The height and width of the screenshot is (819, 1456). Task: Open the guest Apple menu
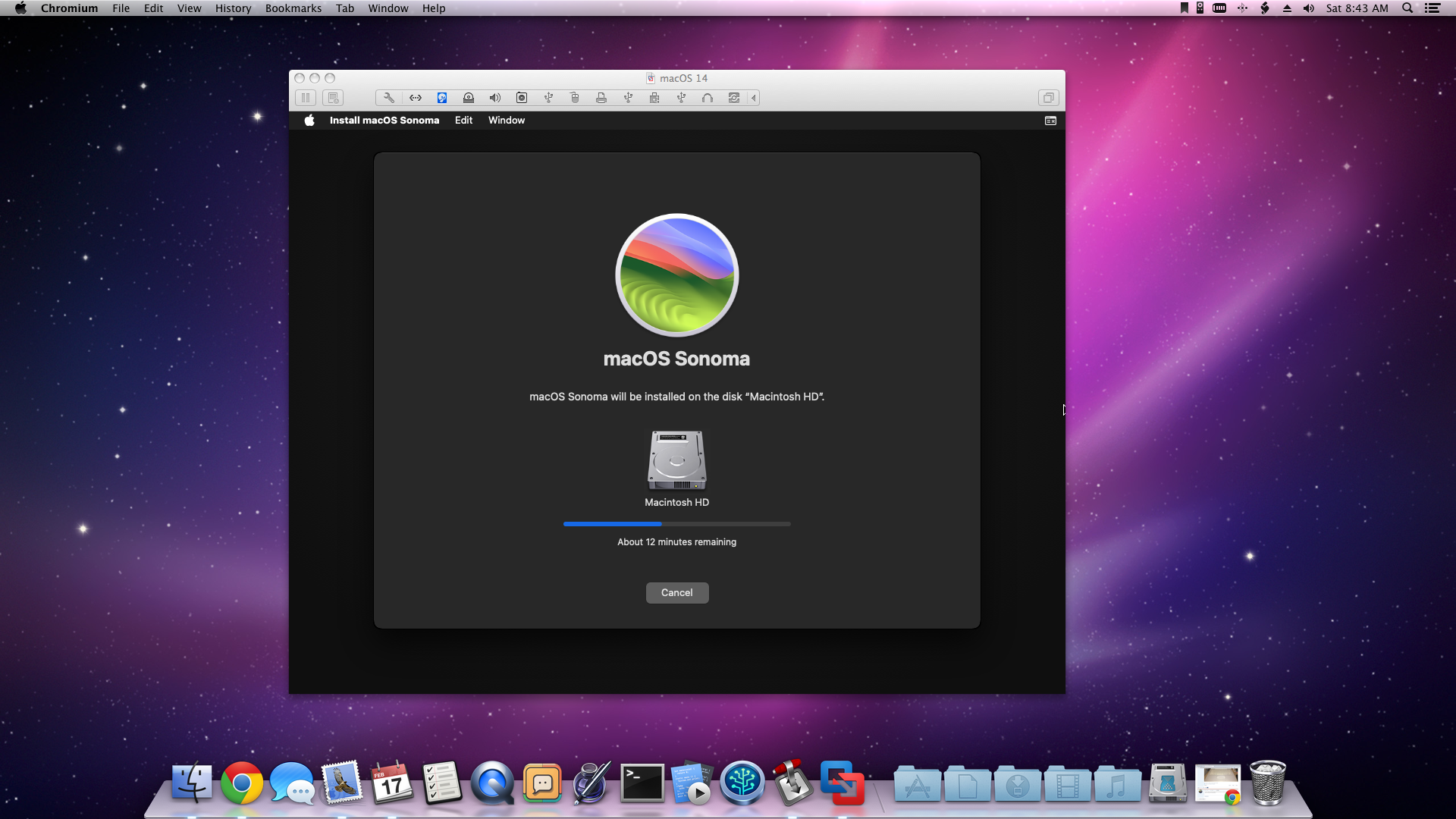[309, 121]
